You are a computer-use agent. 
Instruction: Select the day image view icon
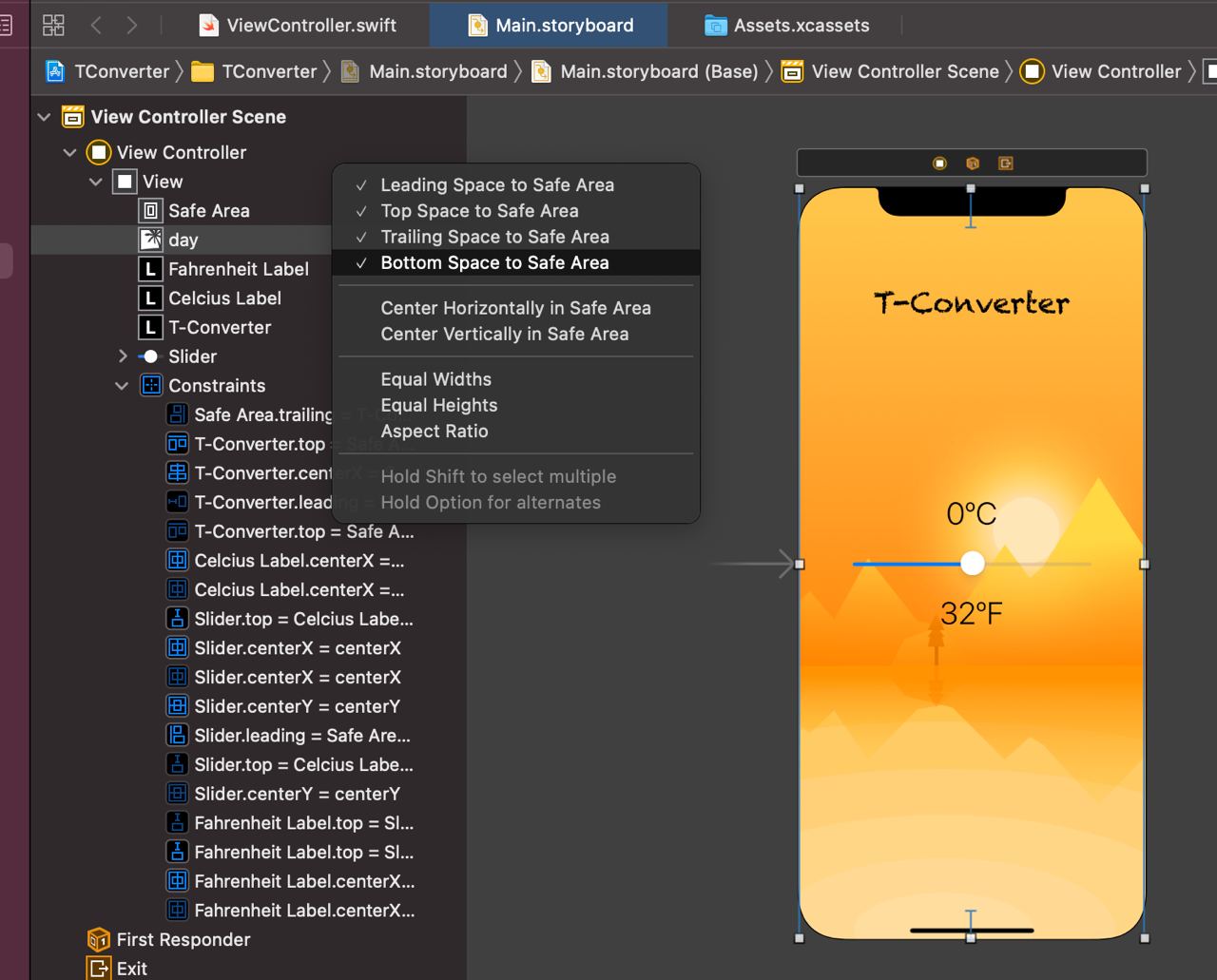coord(150,240)
